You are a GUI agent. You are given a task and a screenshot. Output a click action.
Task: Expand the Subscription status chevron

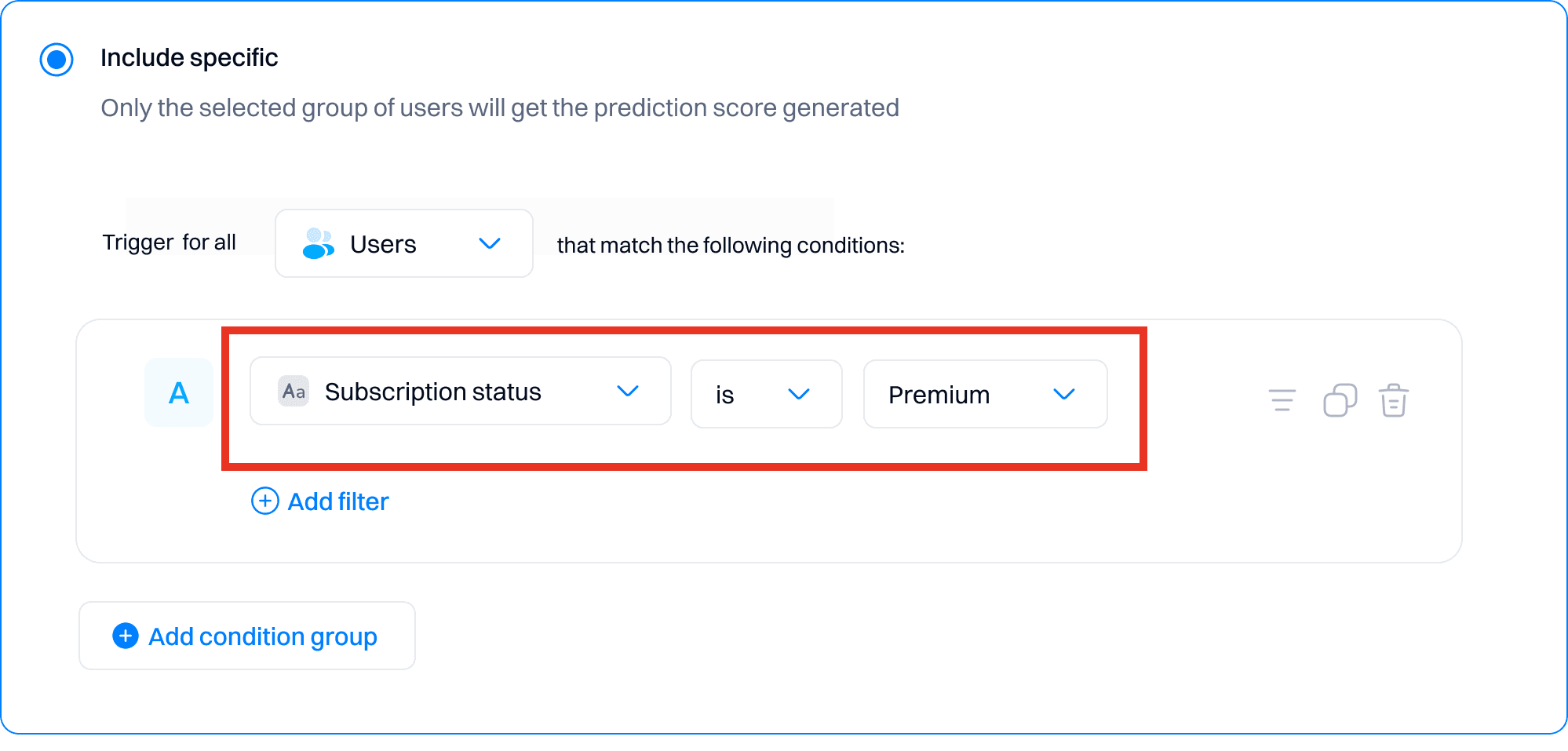click(628, 391)
